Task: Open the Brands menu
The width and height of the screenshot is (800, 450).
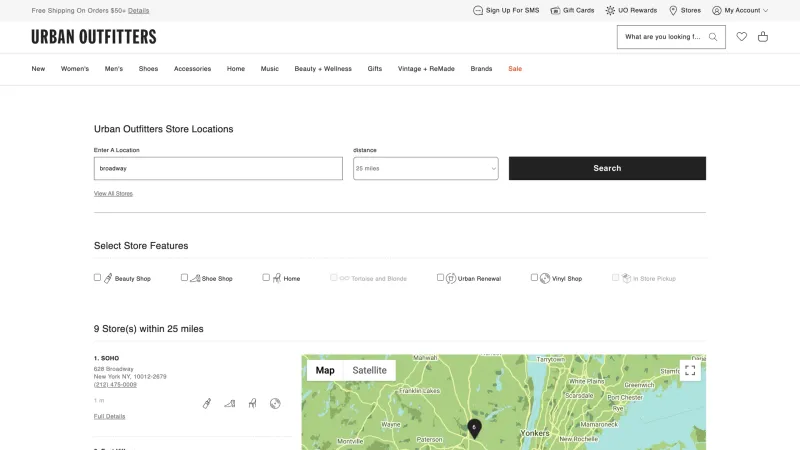Action: click(481, 69)
